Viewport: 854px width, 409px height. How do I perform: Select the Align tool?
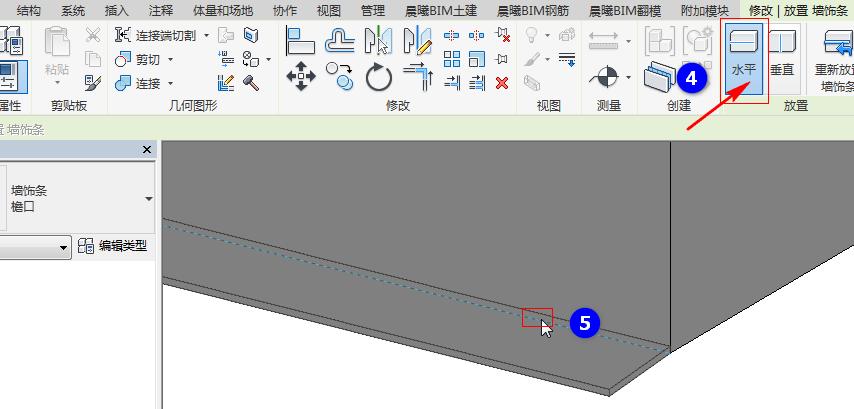(x=300, y=40)
